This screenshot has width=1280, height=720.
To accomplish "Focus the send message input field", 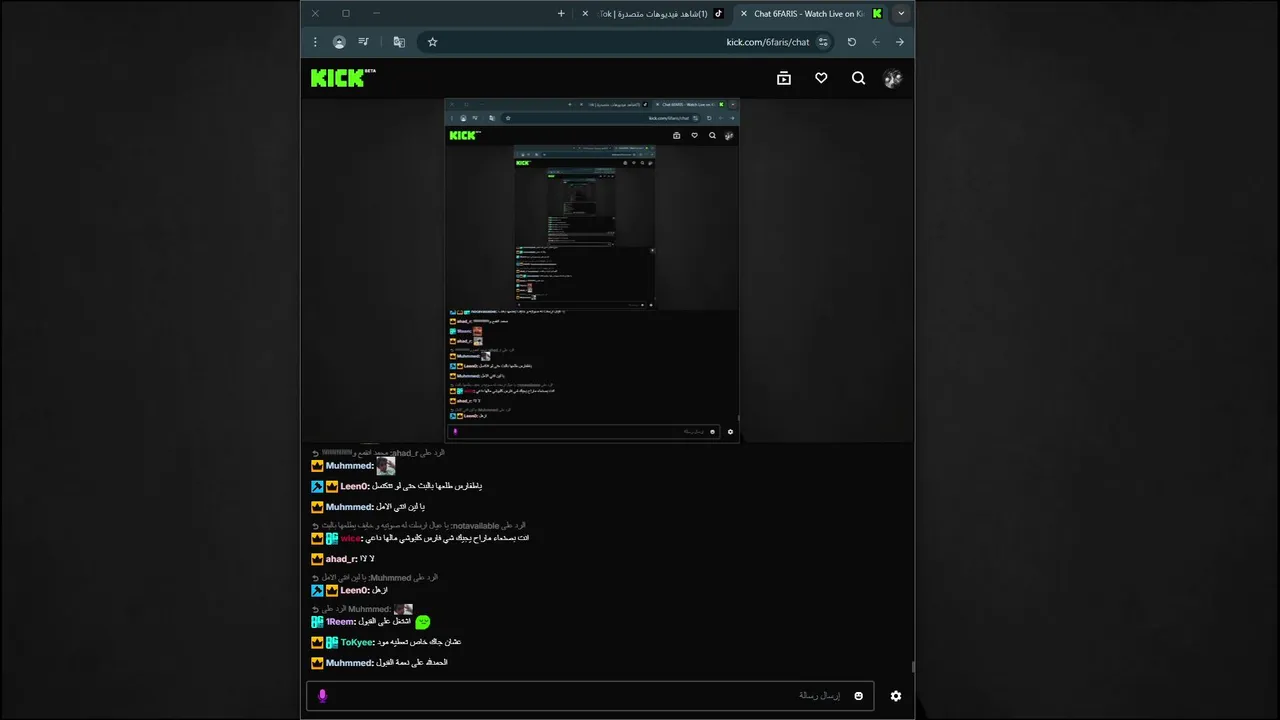I will click(x=590, y=696).
